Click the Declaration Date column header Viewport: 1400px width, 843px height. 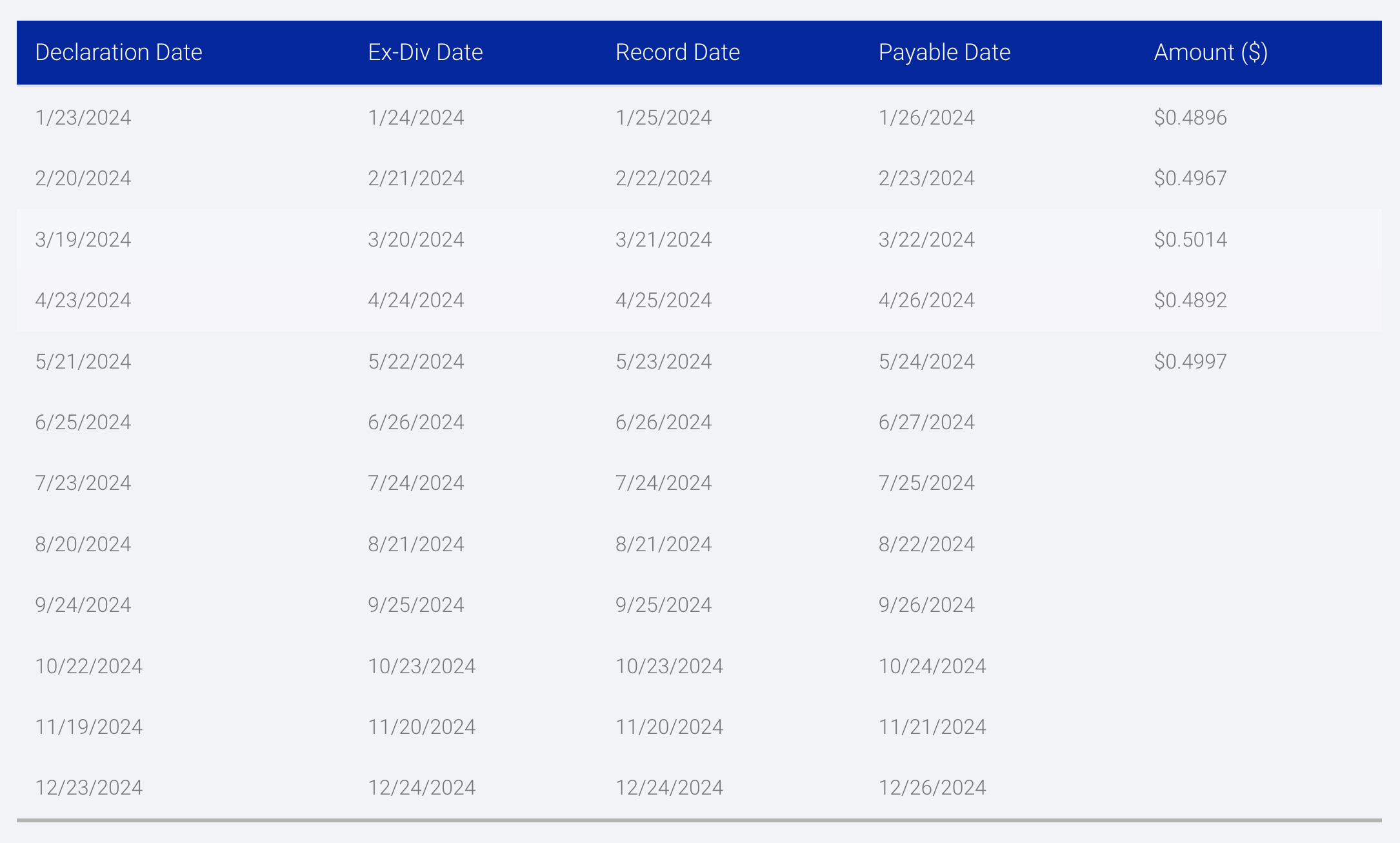click(119, 52)
